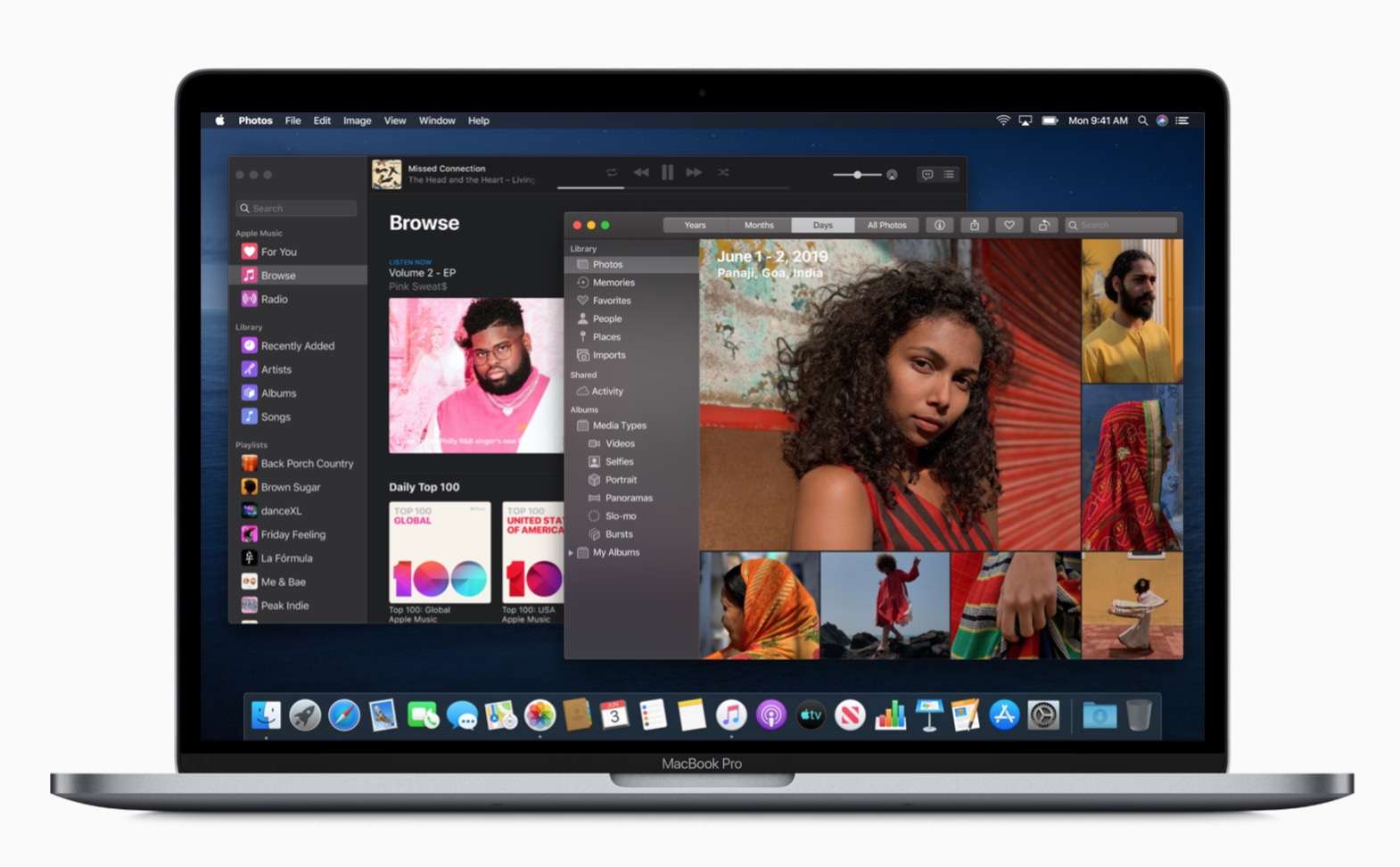The height and width of the screenshot is (867, 1400).
Task: Open the Image menu in menu bar
Action: click(x=357, y=120)
